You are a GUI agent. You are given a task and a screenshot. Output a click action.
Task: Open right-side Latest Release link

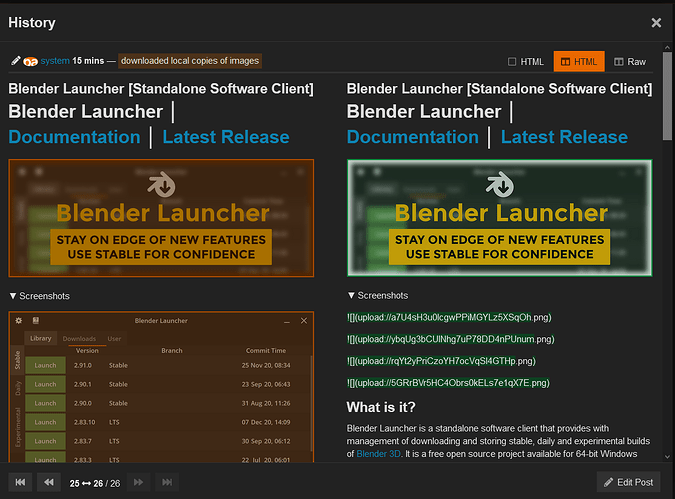(564, 137)
